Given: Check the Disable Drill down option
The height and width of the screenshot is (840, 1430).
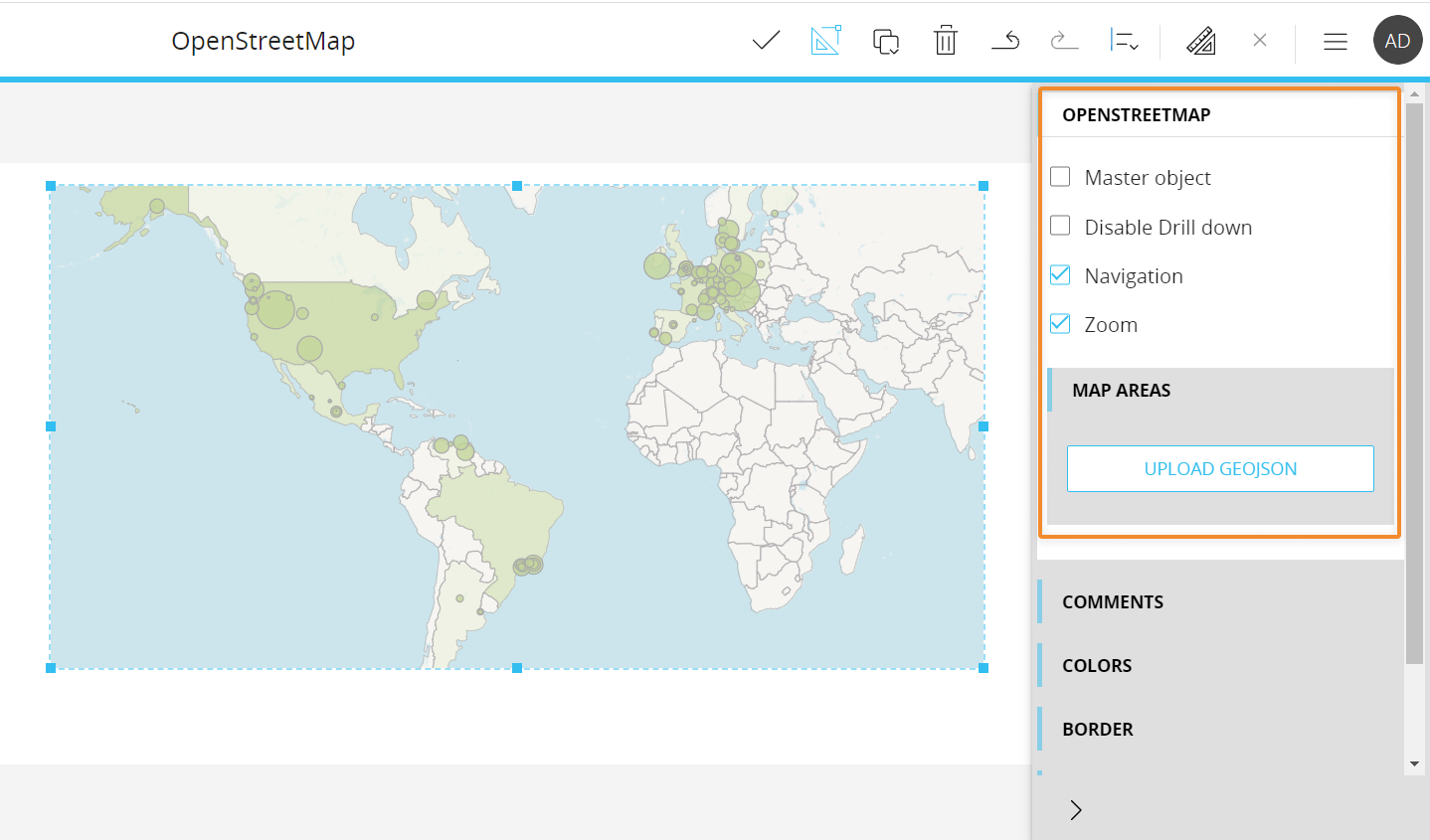Looking at the screenshot, I should click(1061, 227).
